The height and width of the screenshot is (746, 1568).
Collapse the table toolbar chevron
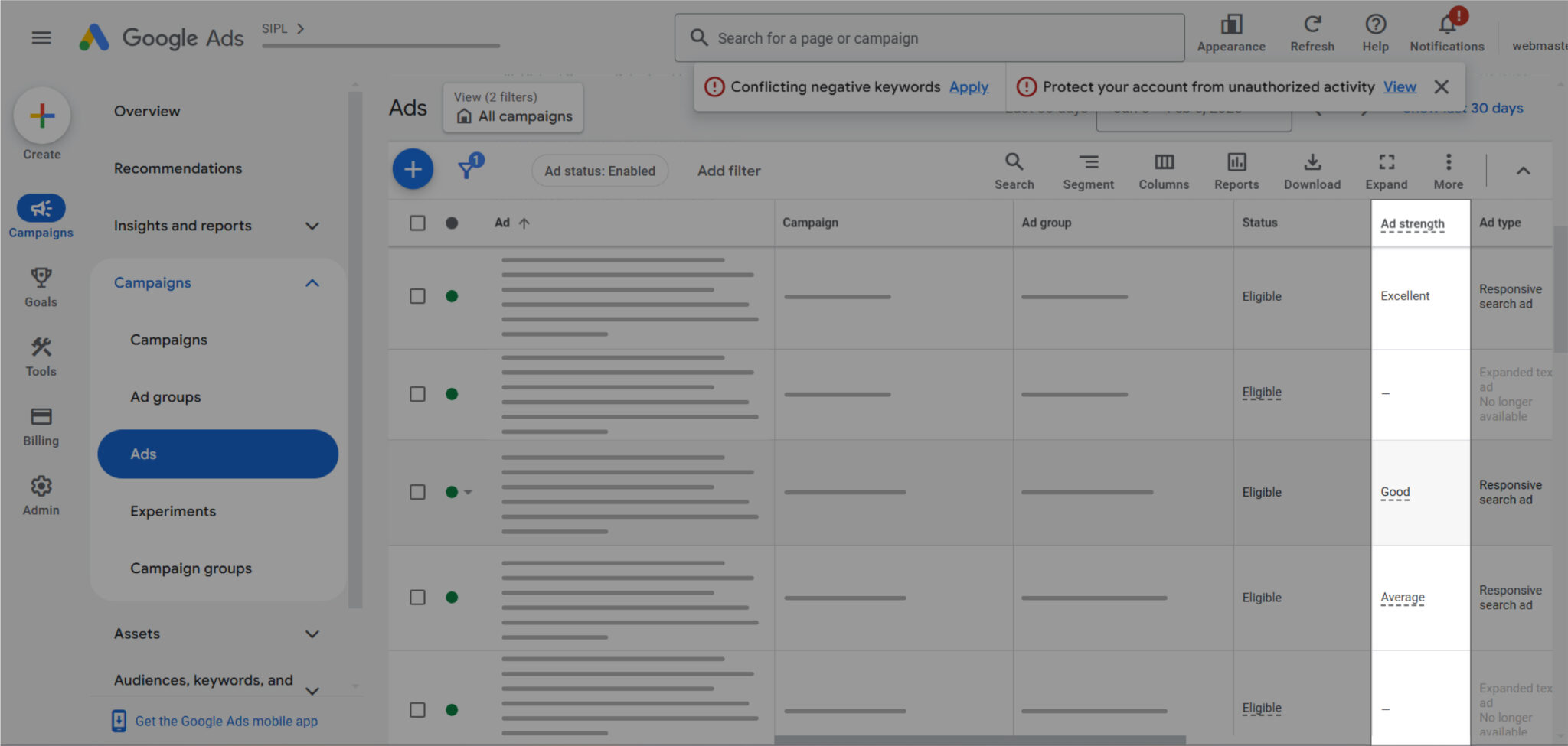[x=1523, y=171]
